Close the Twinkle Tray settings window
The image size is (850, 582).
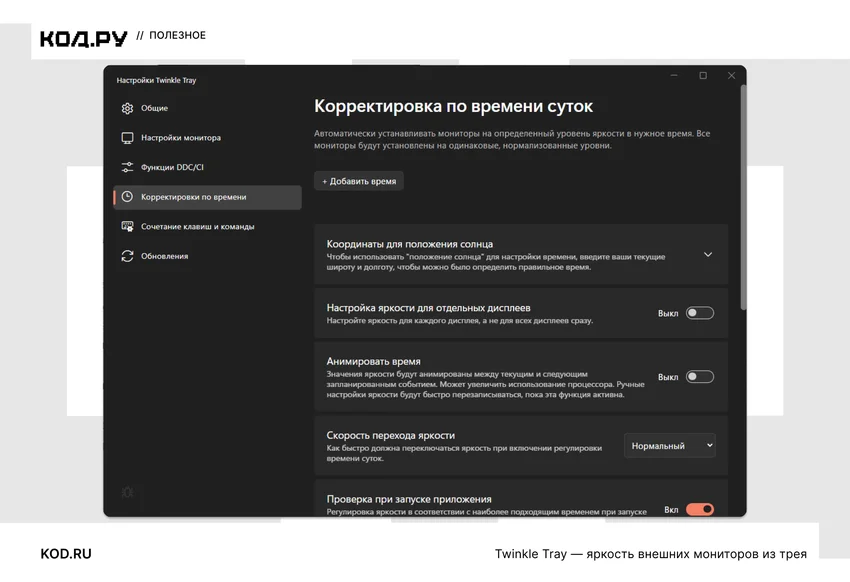click(x=731, y=75)
